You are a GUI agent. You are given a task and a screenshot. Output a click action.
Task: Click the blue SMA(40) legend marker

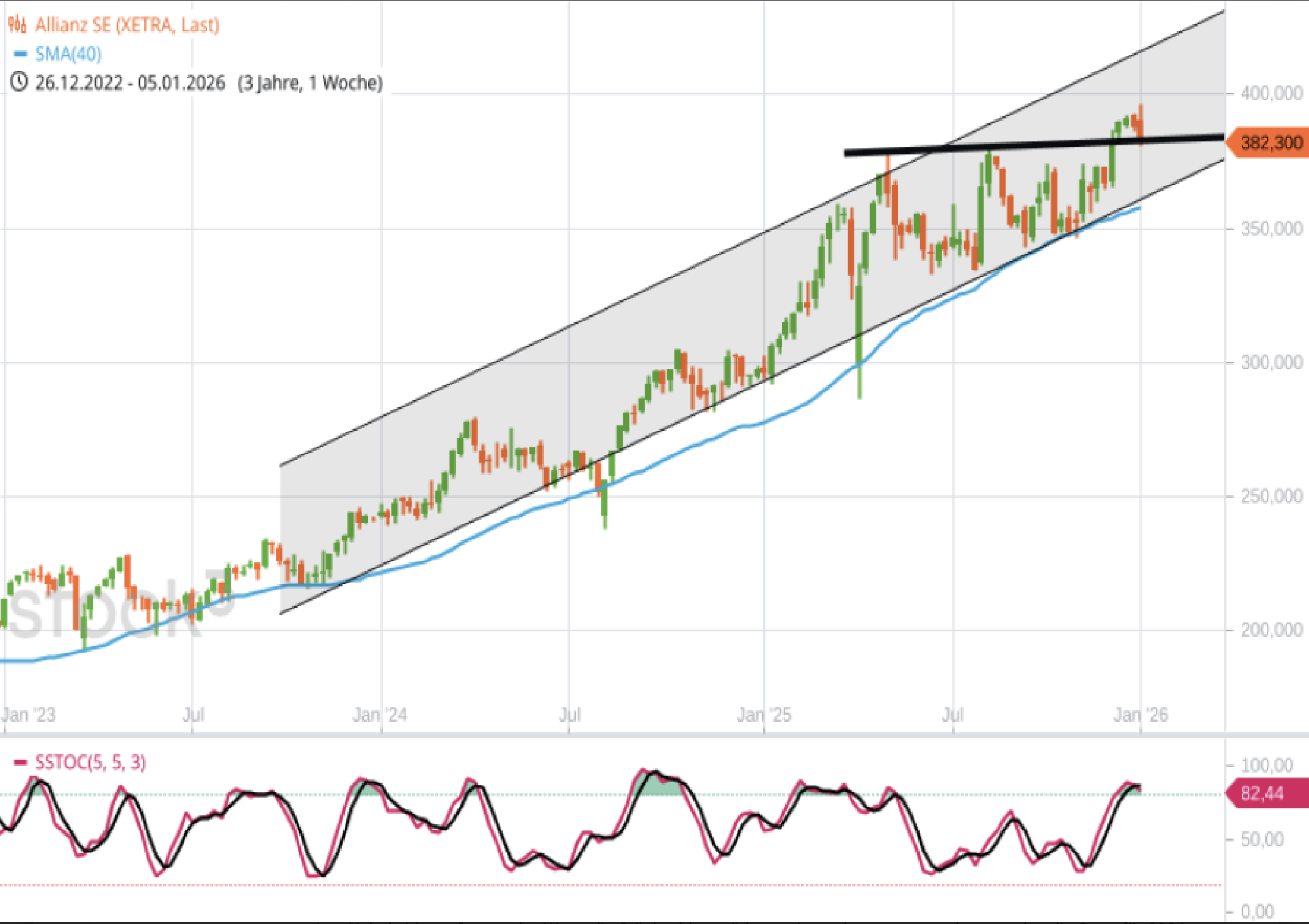[x=20, y=54]
